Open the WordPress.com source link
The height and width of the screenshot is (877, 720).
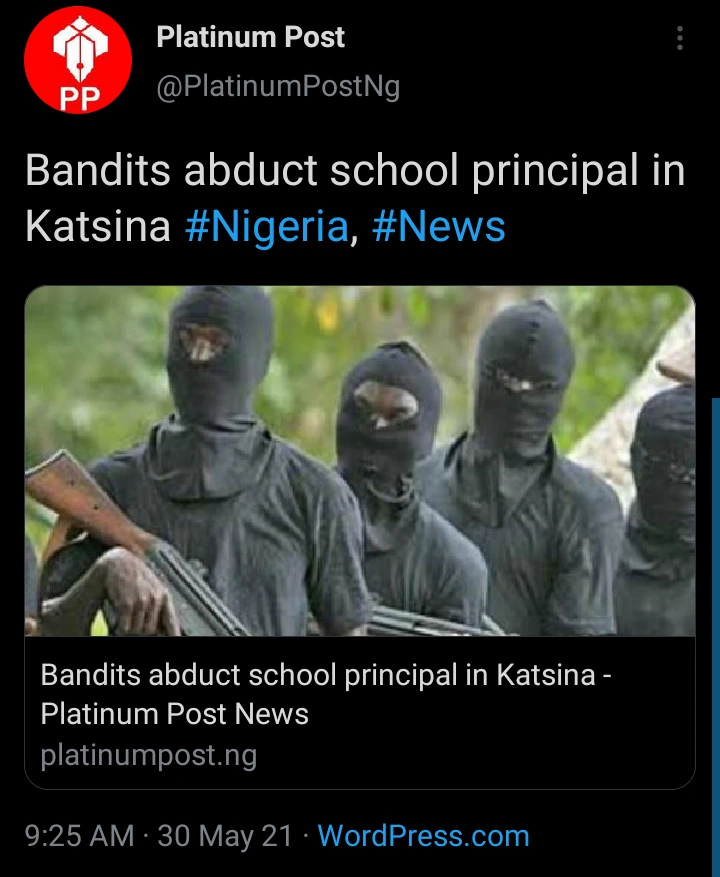pyautogui.click(x=423, y=836)
